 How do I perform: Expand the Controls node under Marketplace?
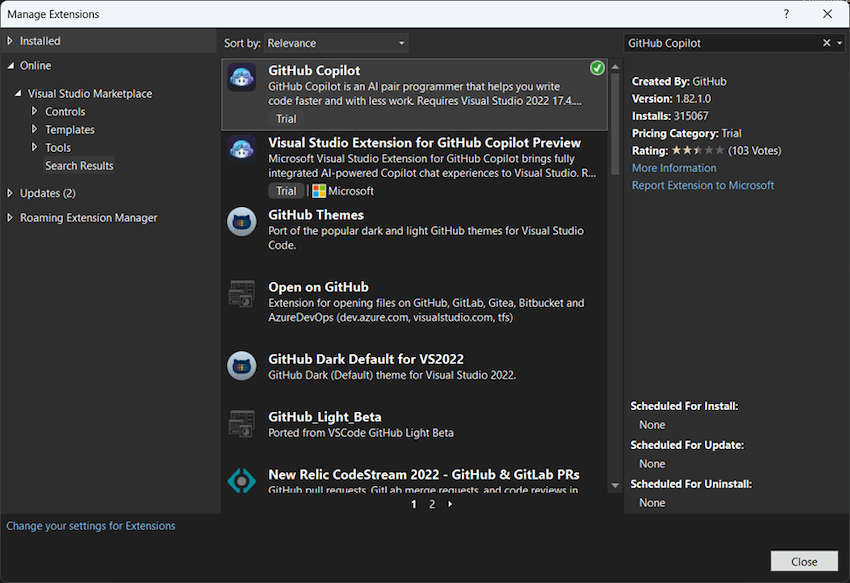pyautogui.click(x=35, y=112)
